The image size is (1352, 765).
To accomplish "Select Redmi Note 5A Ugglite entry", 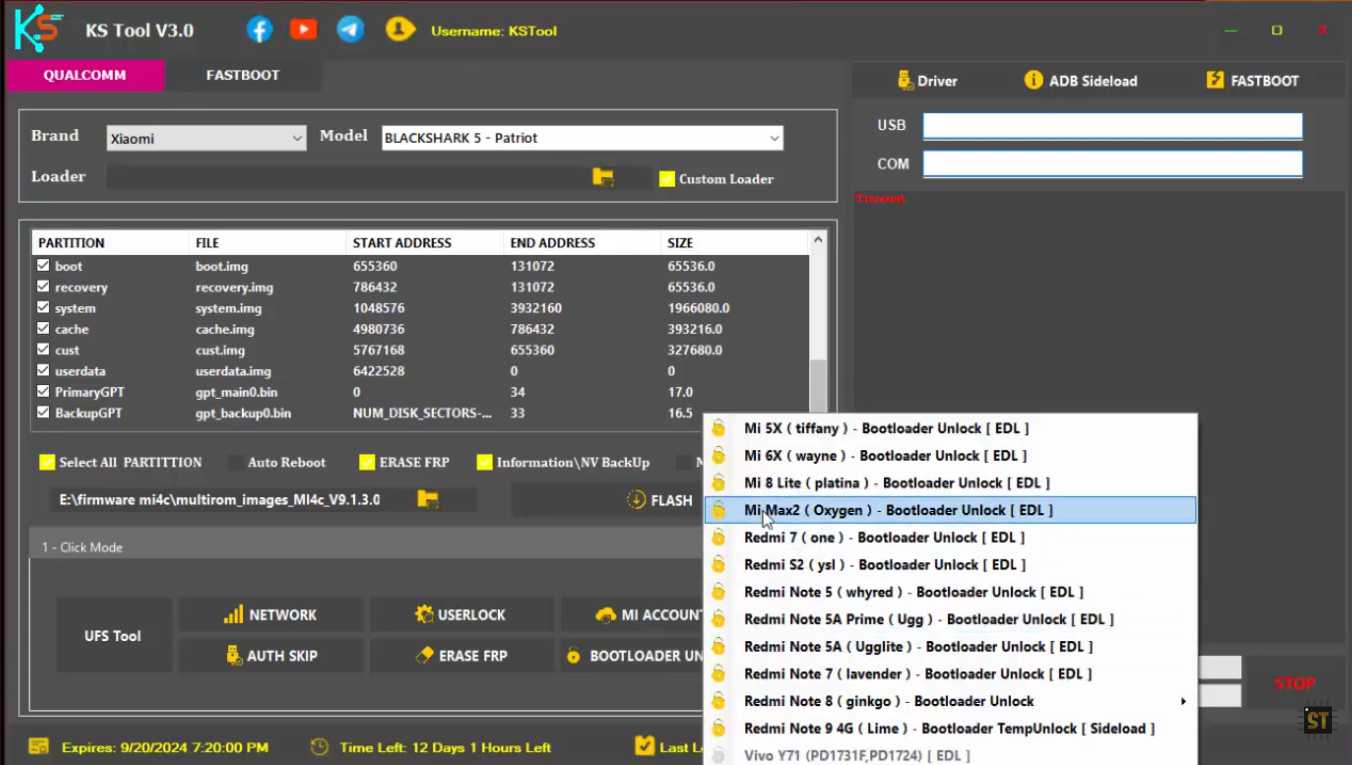I will tap(951, 647).
